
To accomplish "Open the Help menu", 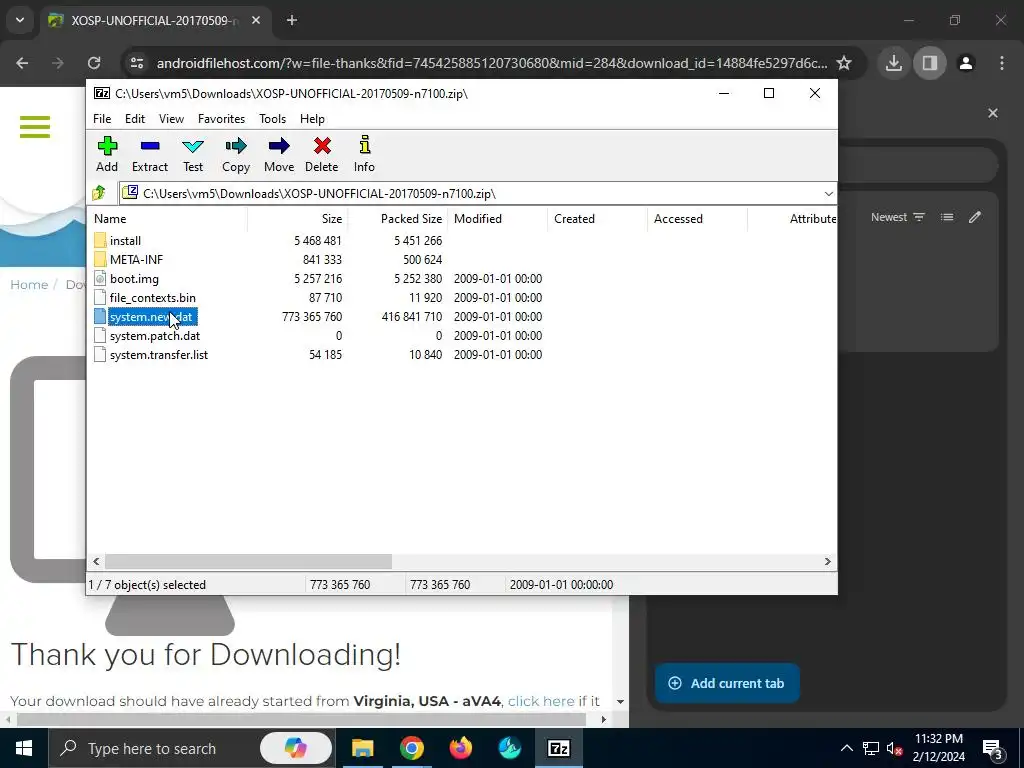I will click(x=312, y=119).
